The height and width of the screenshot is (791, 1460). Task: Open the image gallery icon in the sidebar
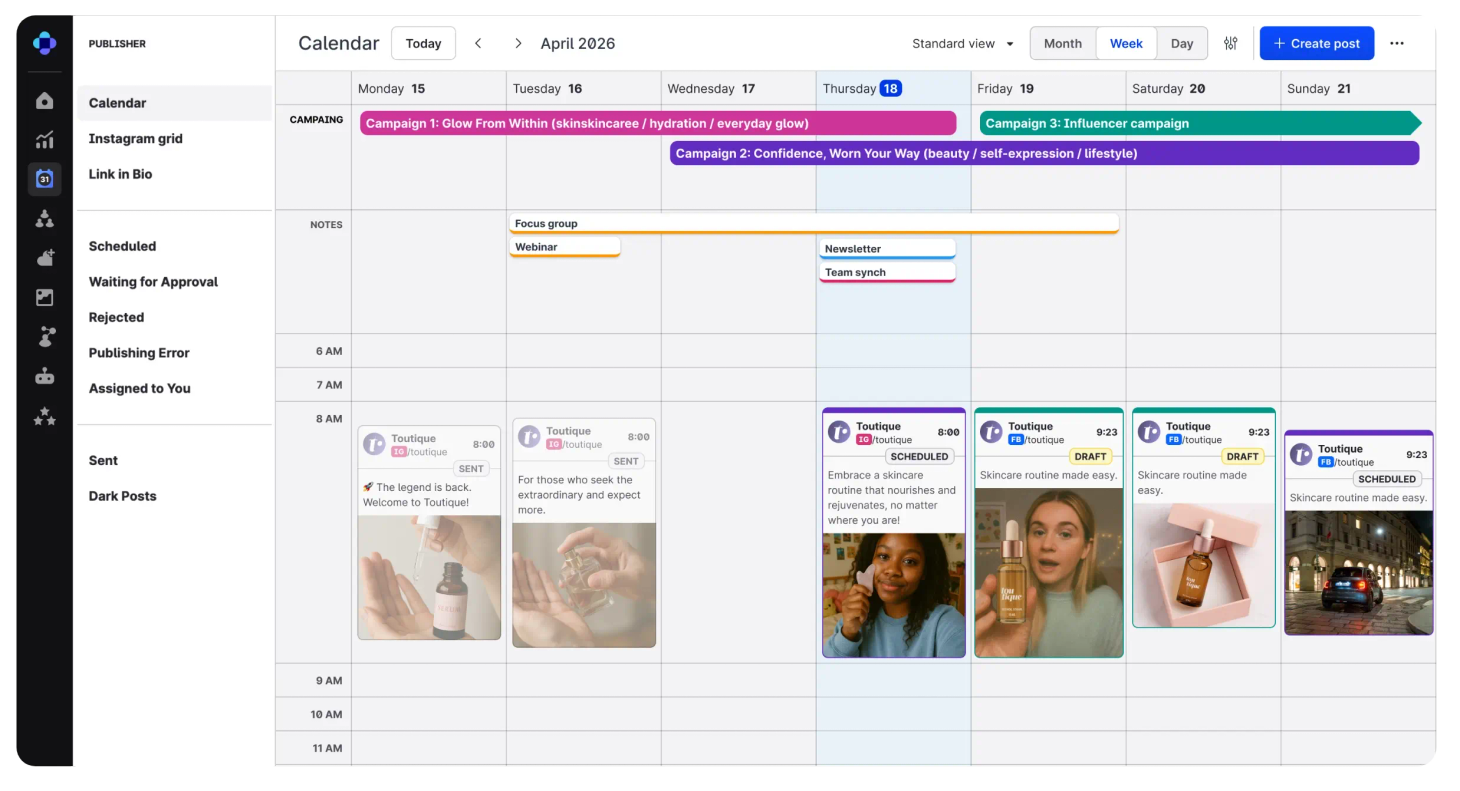(44, 297)
